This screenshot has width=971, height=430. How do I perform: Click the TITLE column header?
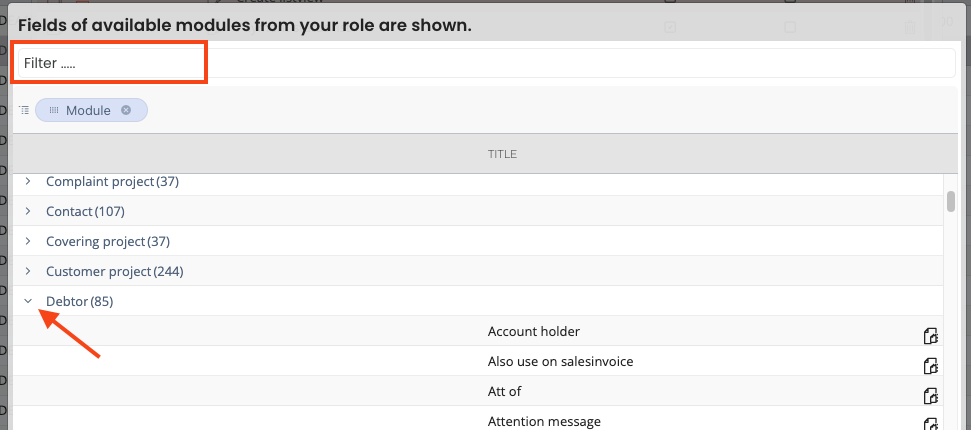502,154
